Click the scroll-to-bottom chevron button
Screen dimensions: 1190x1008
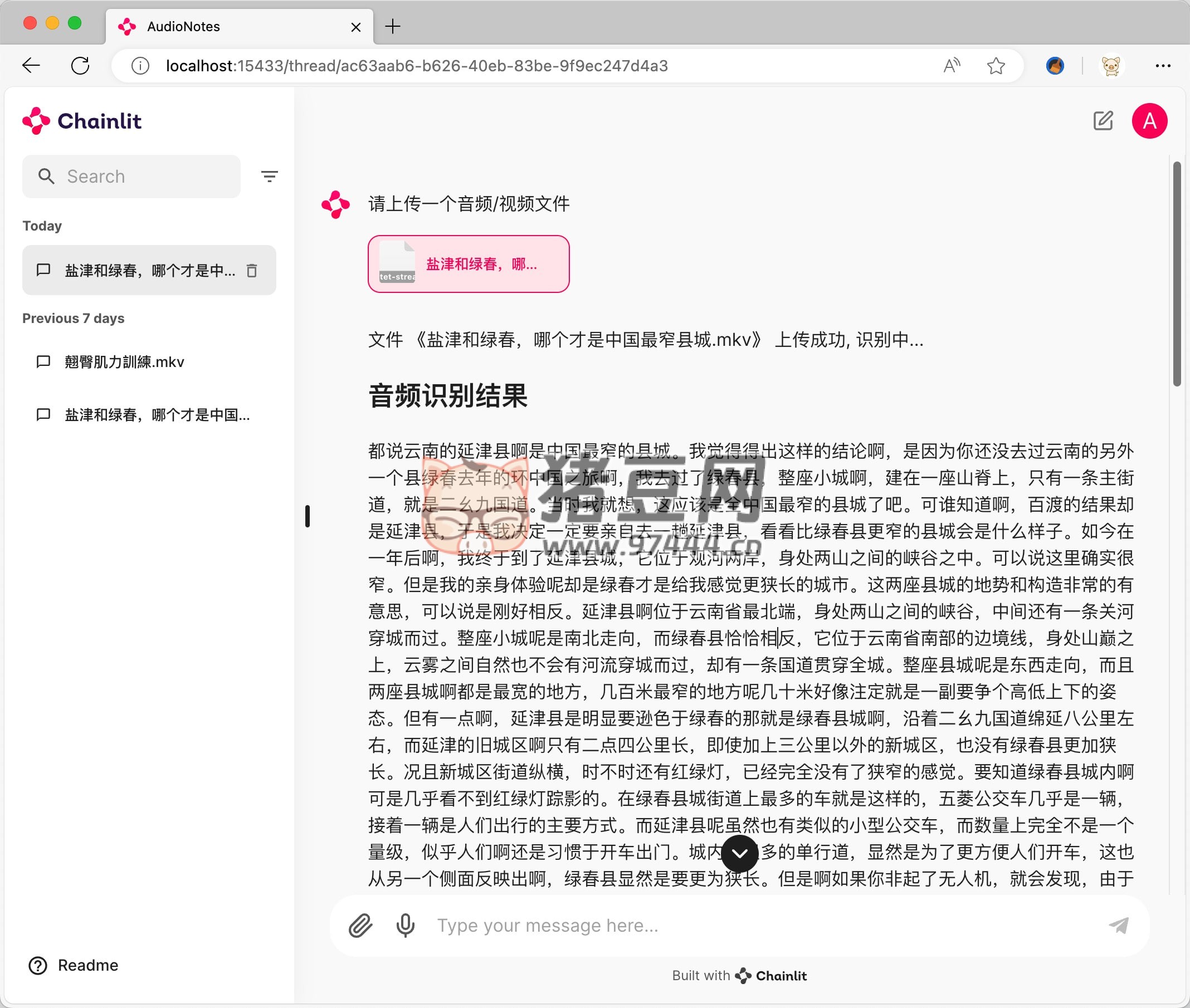click(x=740, y=853)
